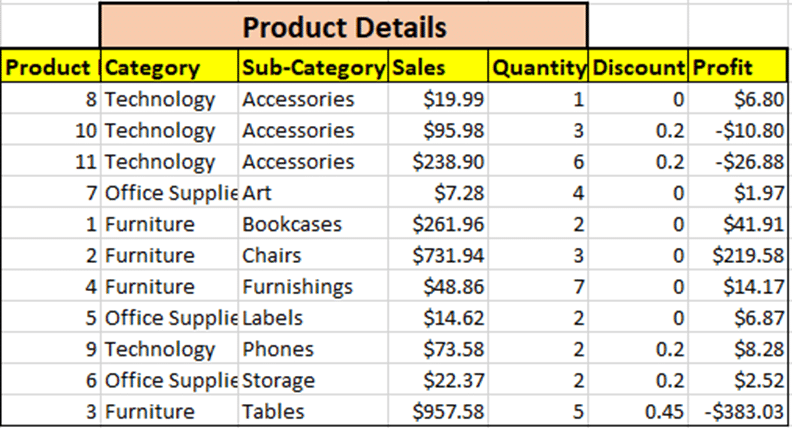Click the Discount column header
The height and width of the screenshot is (428, 792).
(638, 66)
